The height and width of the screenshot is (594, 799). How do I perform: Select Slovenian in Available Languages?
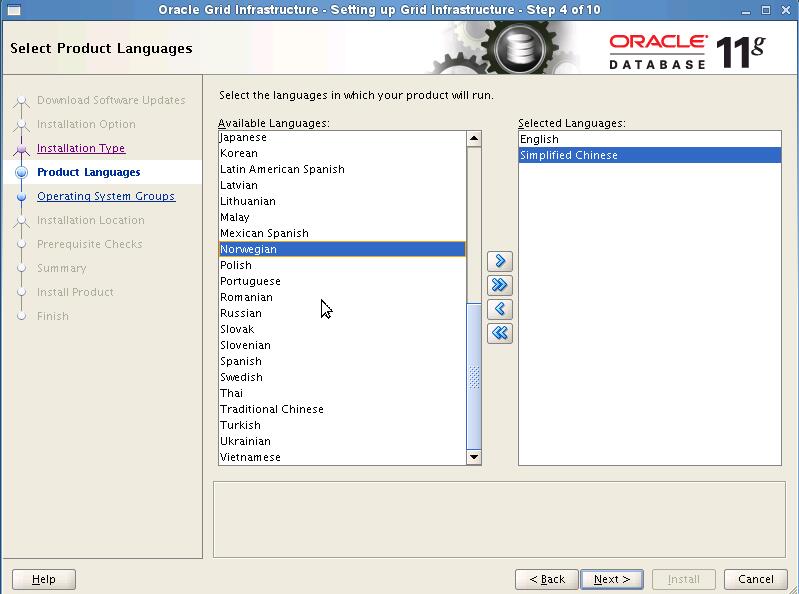pyautogui.click(x=342, y=345)
